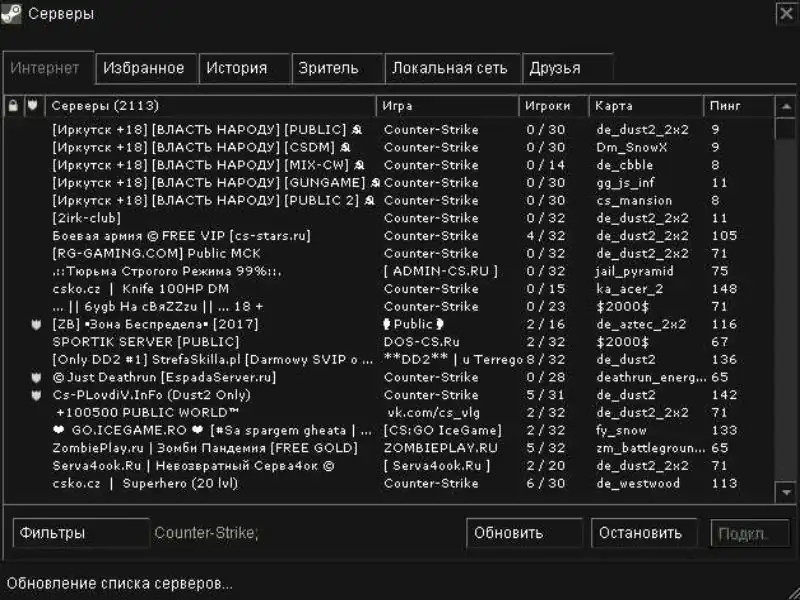Click the deathrun_energ... map cell
The height and width of the screenshot is (600, 800).
click(x=651, y=378)
